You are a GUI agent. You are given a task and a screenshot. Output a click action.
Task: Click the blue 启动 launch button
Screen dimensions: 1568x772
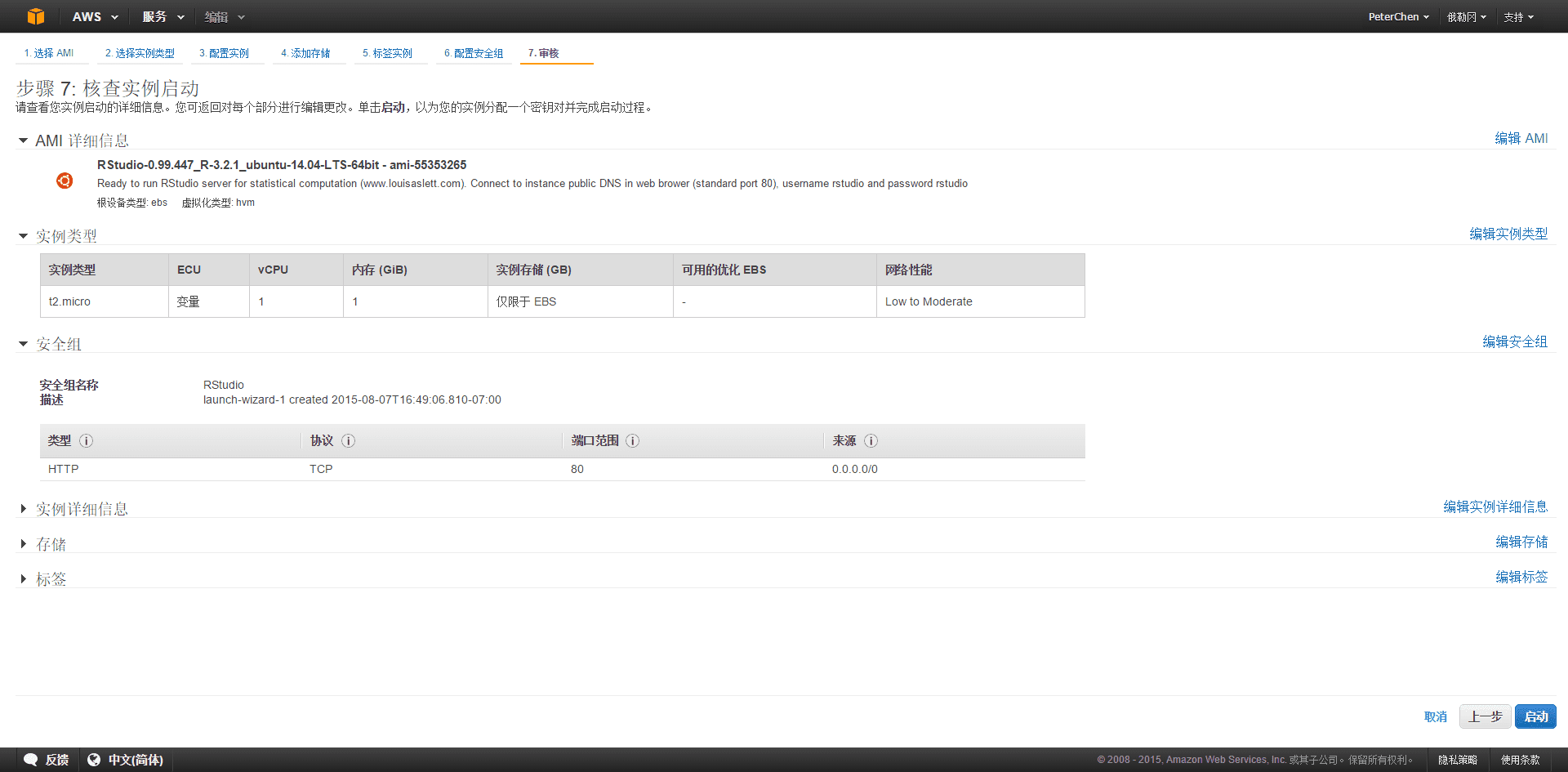(x=1535, y=716)
